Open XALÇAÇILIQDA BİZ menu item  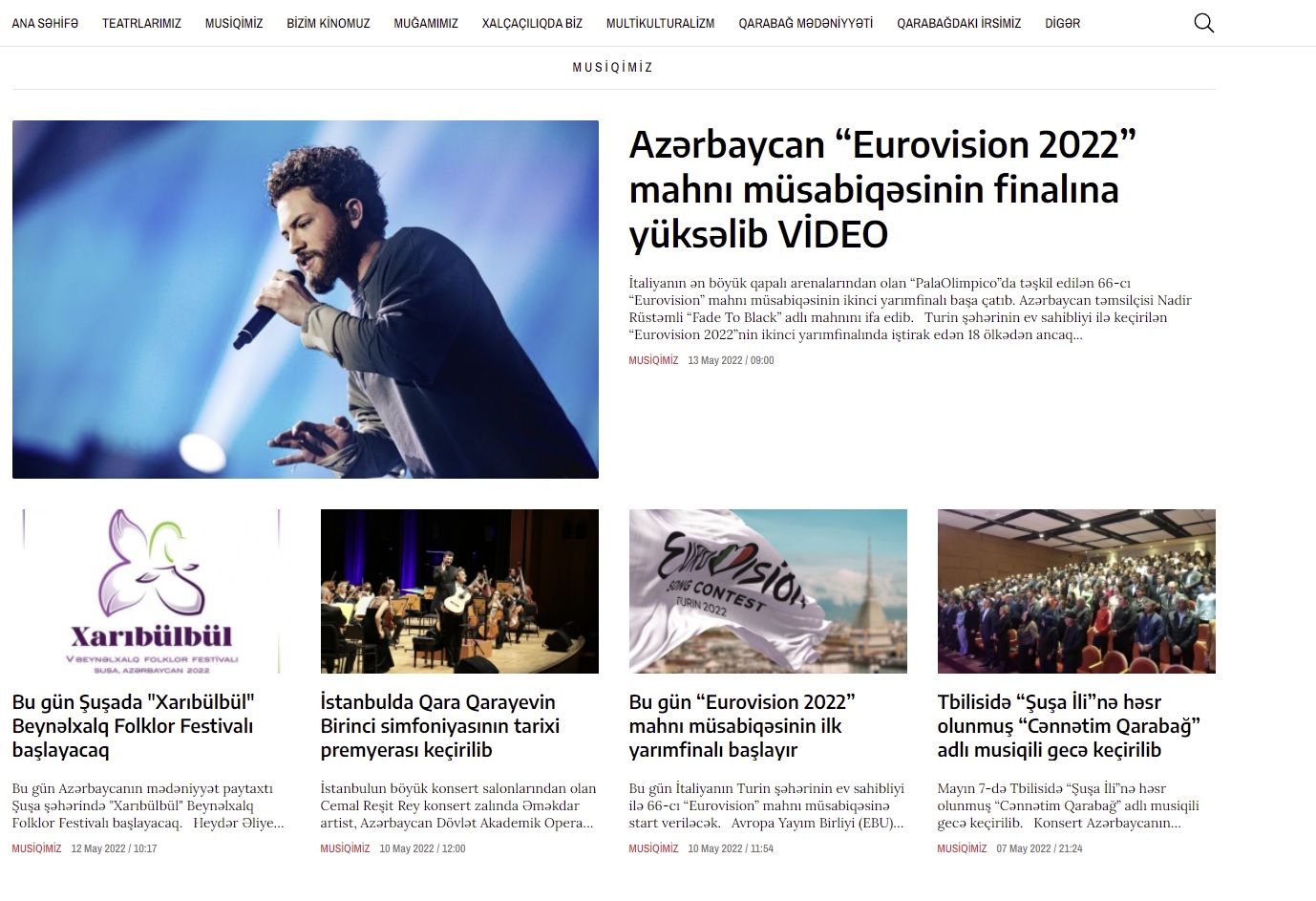click(532, 23)
